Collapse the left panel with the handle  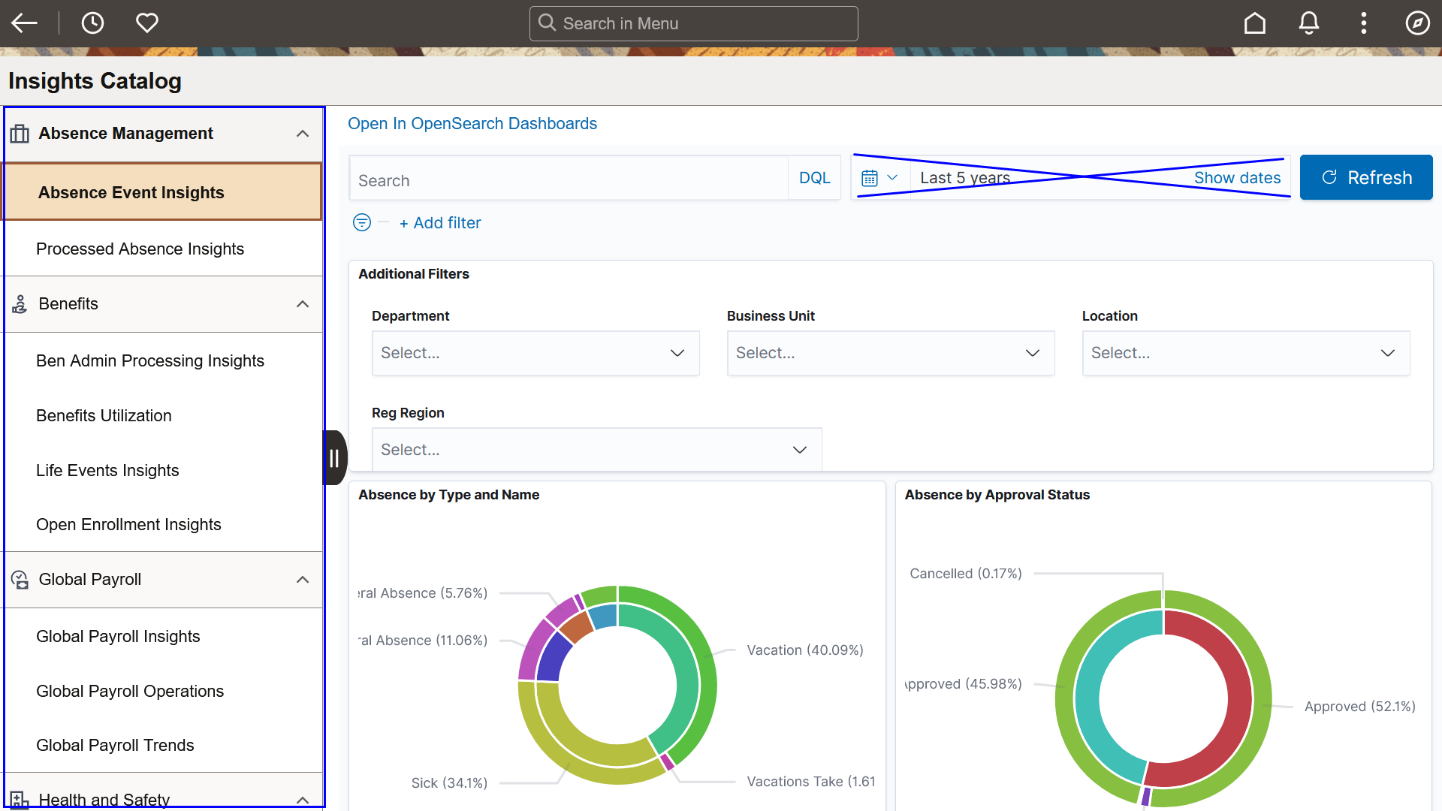[334, 458]
